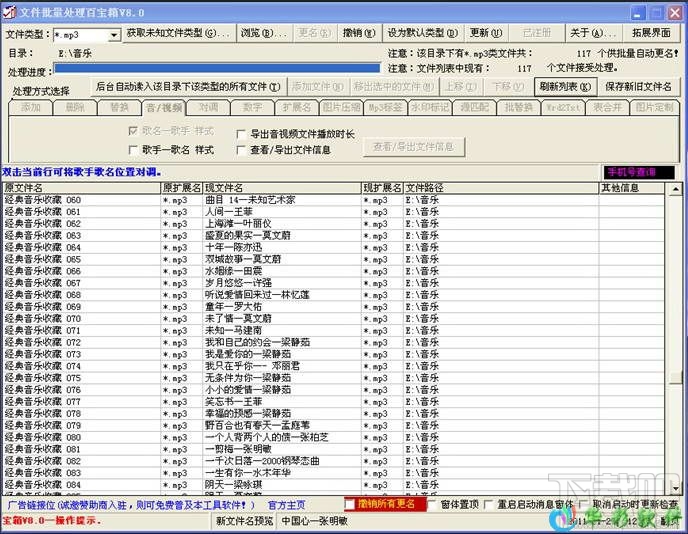Viewport: 688px width, 534px height.
Task: Switch to the 音/视频 tab
Action: click(164, 108)
